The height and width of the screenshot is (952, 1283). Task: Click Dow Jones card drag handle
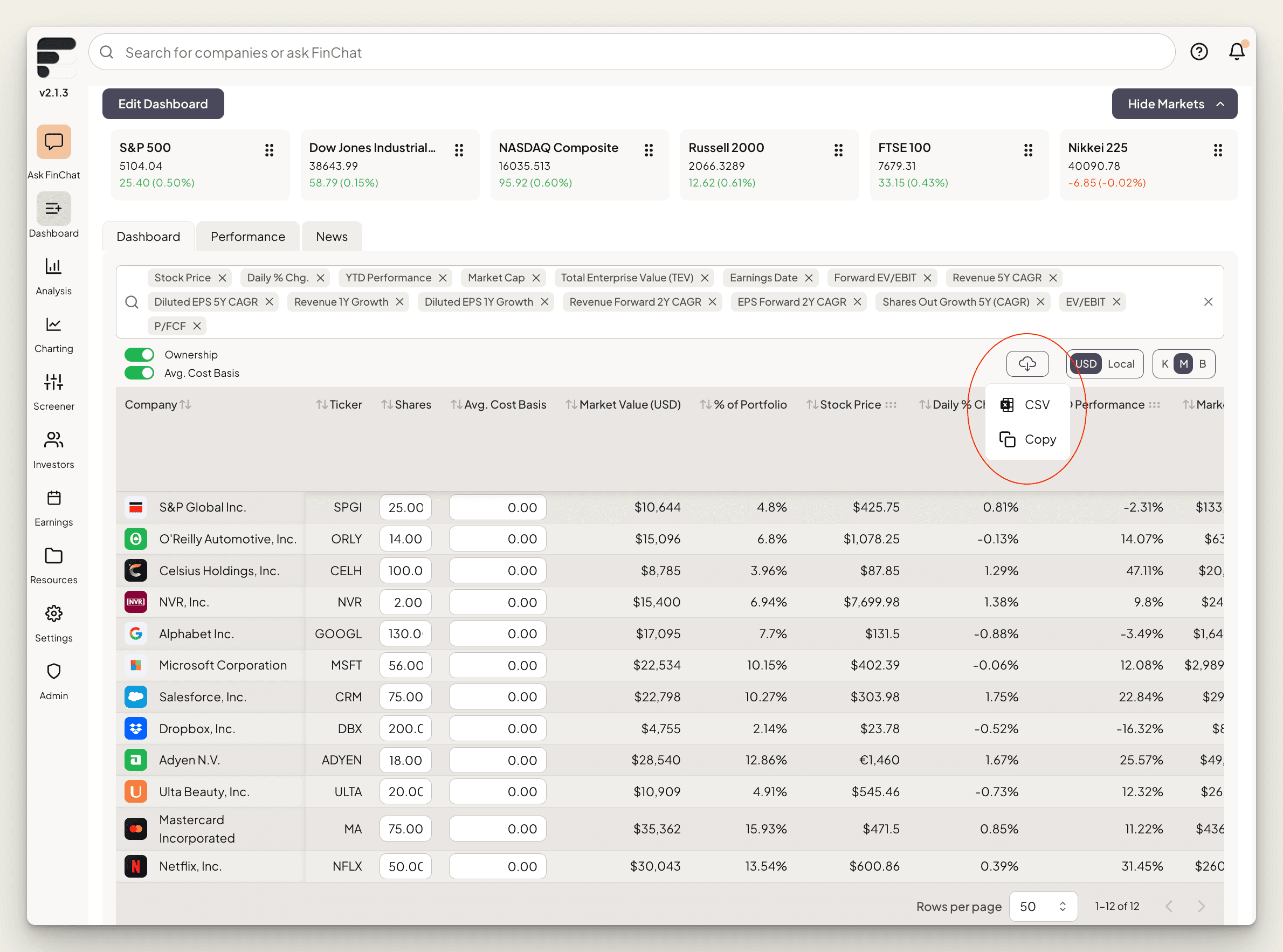(x=459, y=150)
